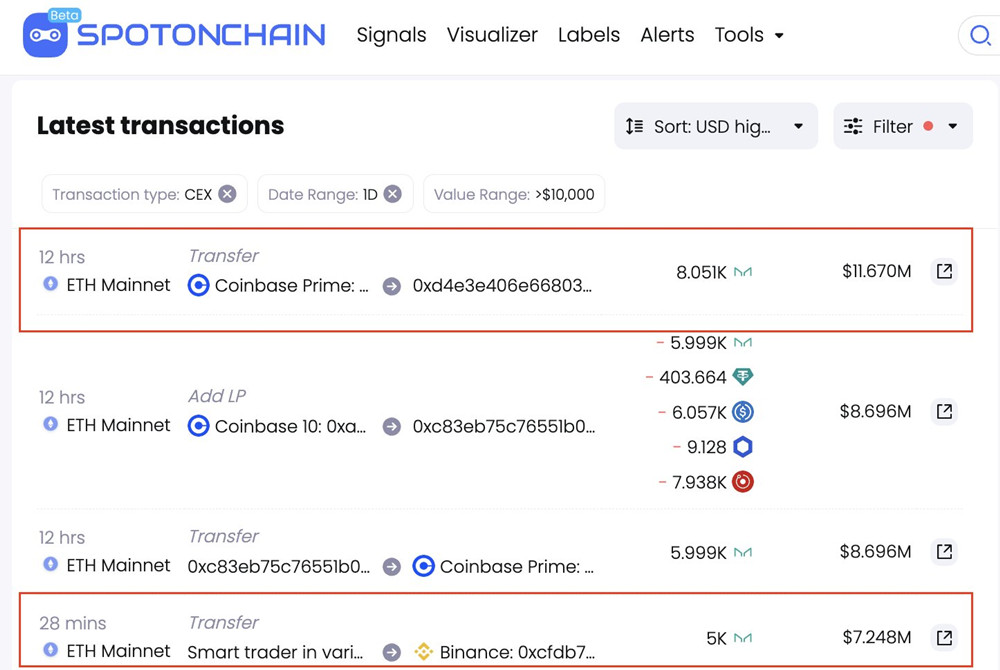Expand the Tools menu
The height and width of the screenshot is (670, 1000).
pos(749,35)
